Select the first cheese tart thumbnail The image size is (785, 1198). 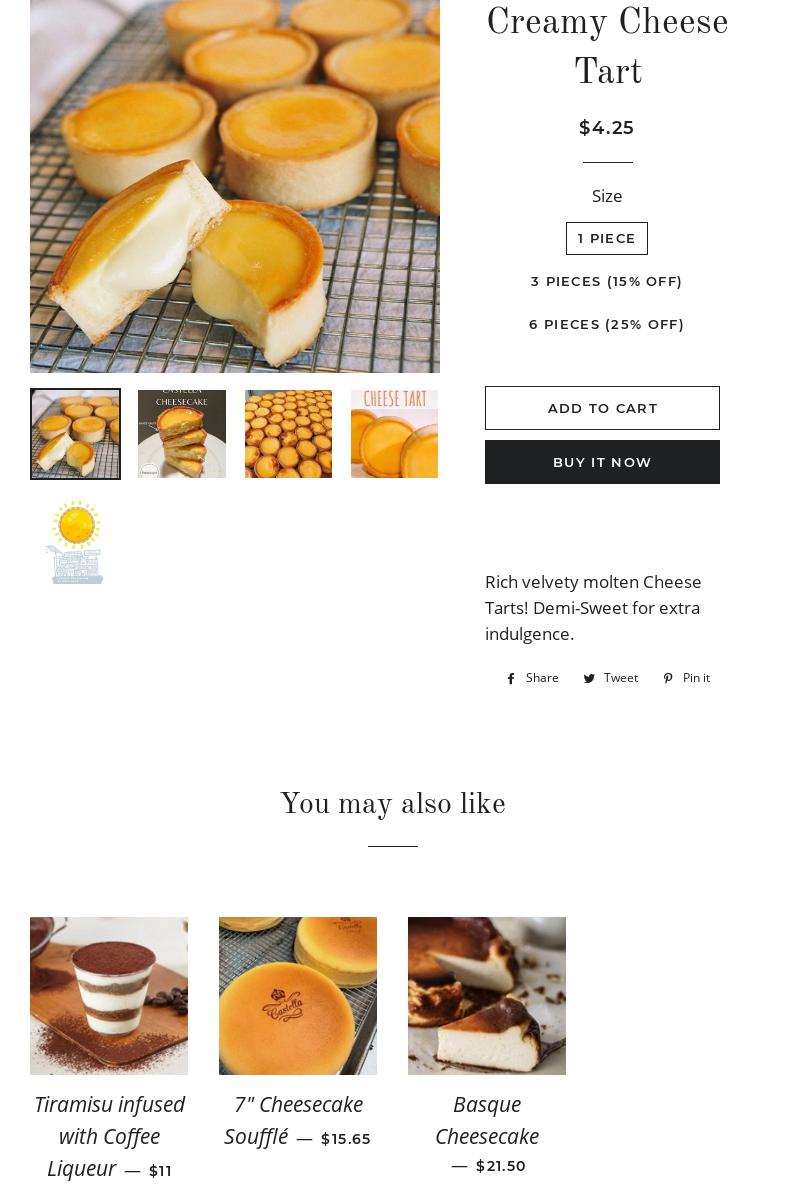(75, 434)
